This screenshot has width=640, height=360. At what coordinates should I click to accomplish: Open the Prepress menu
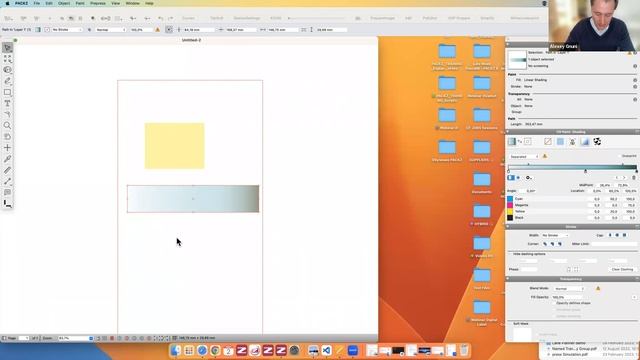[x=98, y=3]
